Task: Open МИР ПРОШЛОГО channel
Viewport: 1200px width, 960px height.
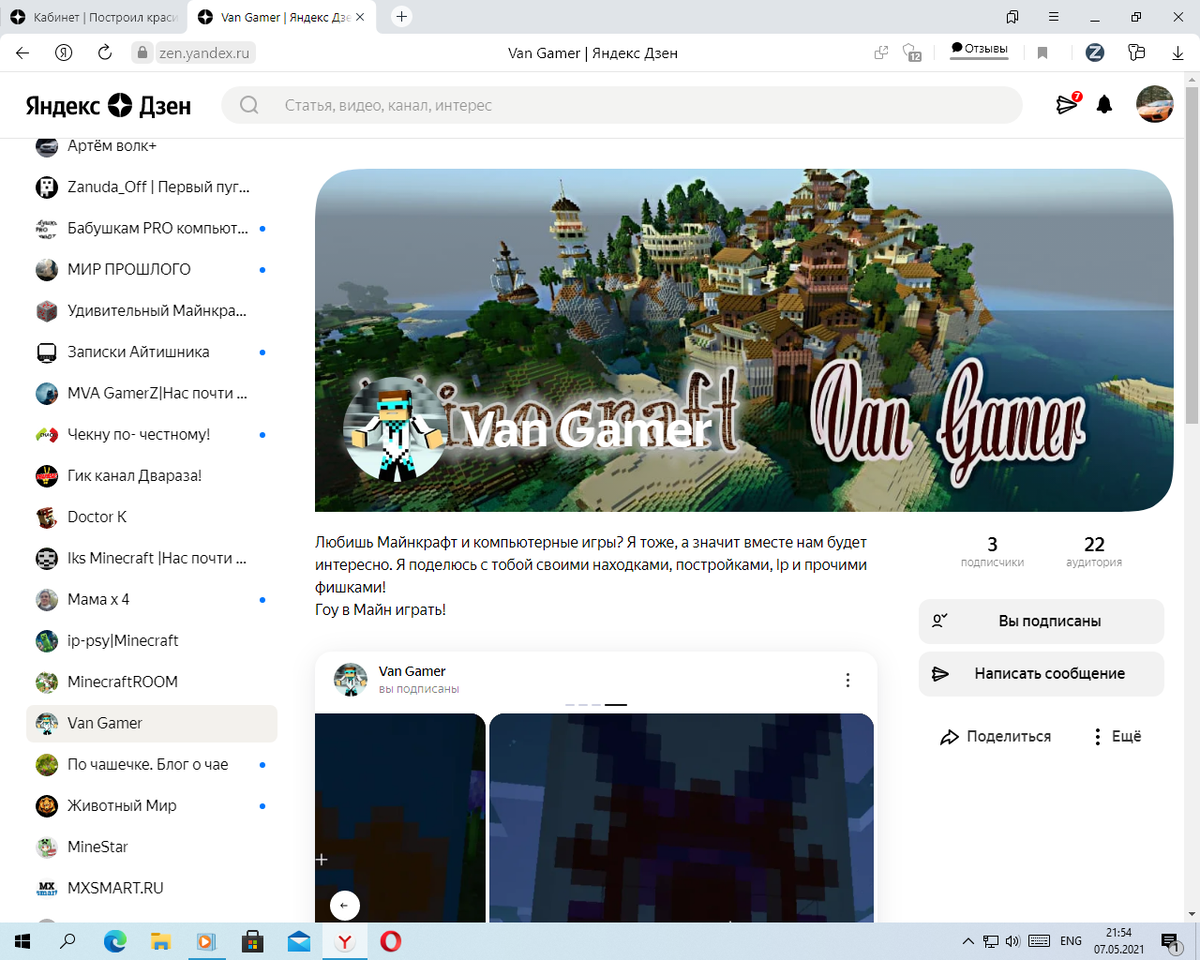Action: (151, 269)
